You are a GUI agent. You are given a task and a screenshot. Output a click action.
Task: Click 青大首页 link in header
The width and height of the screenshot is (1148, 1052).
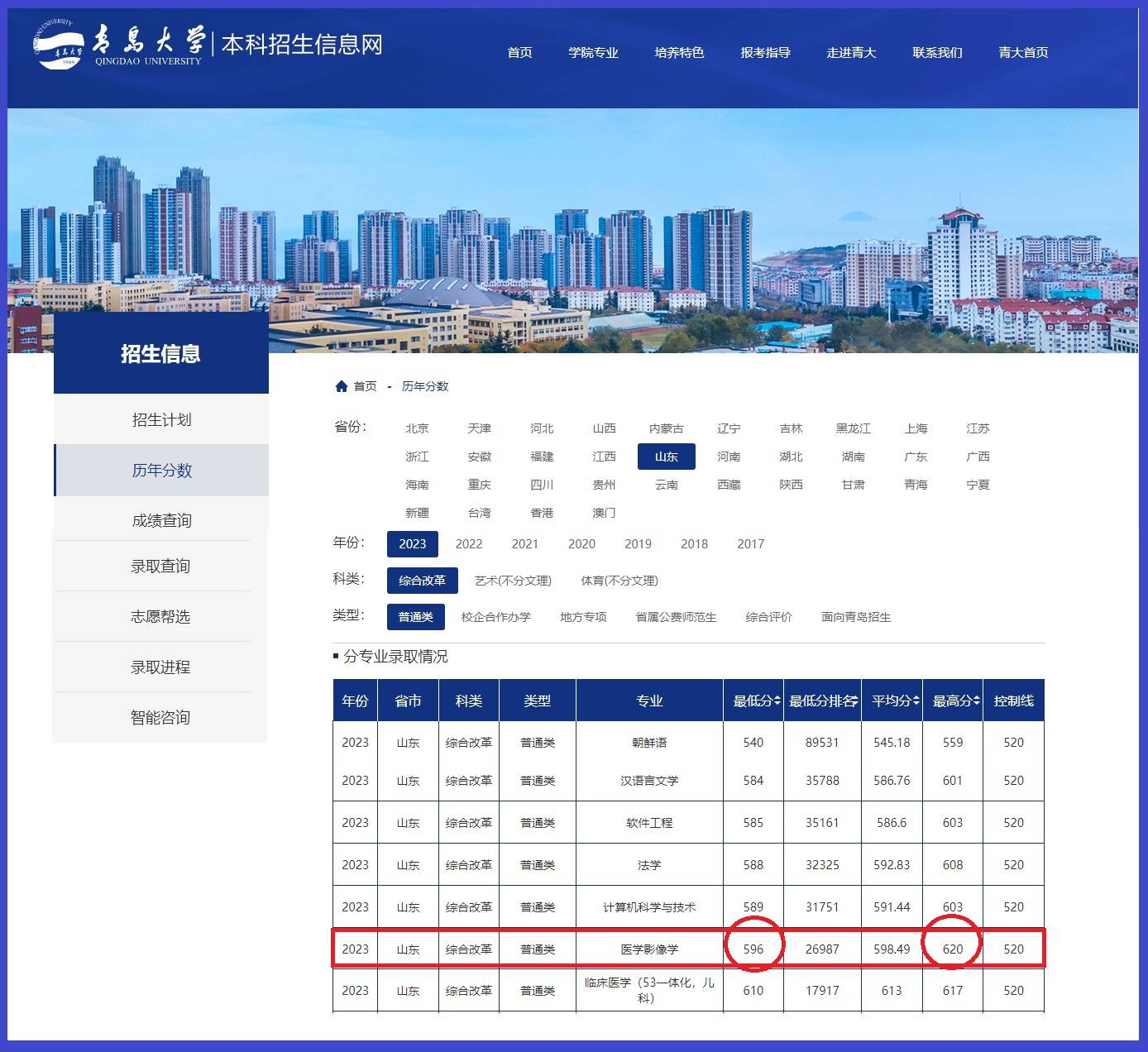pyautogui.click(x=1023, y=53)
